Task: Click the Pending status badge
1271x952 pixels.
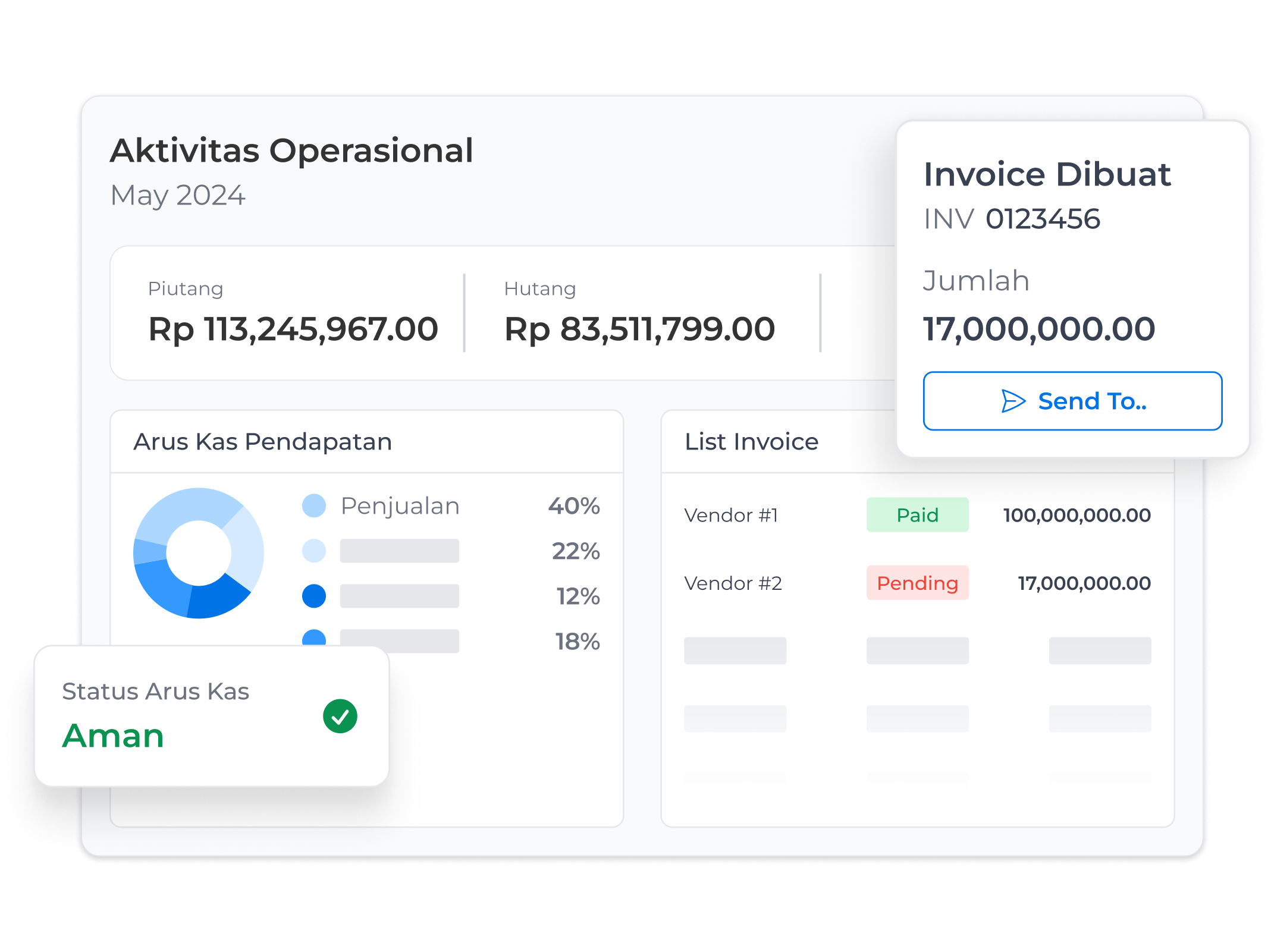Action: (x=917, y=583)
